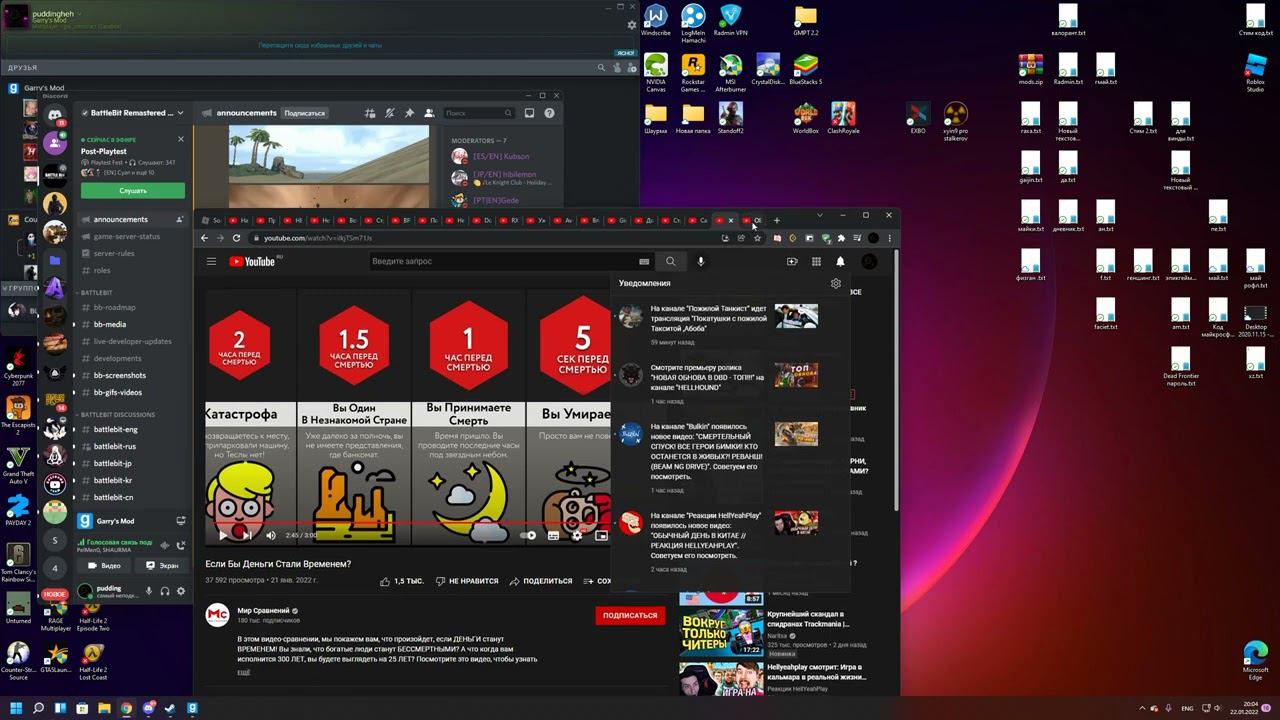Click the Chrome address bar URL
The height and width of the screenshot is (720, 1280).
pyautogui.click(x=318, y=238)
